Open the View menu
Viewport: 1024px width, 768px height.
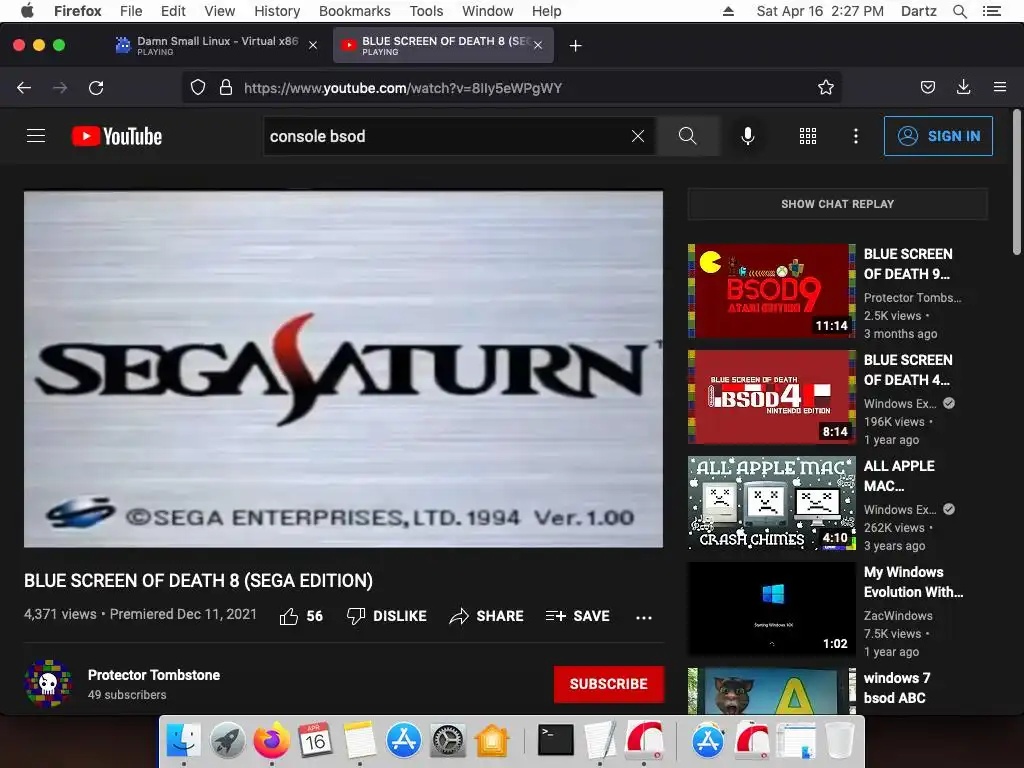[219, 11]
